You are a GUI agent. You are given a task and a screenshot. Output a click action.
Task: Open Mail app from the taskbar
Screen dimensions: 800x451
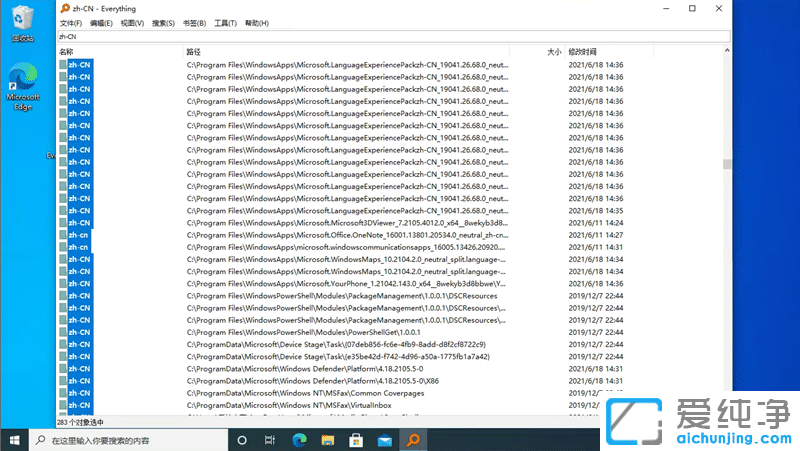click(x=385, y=440)
